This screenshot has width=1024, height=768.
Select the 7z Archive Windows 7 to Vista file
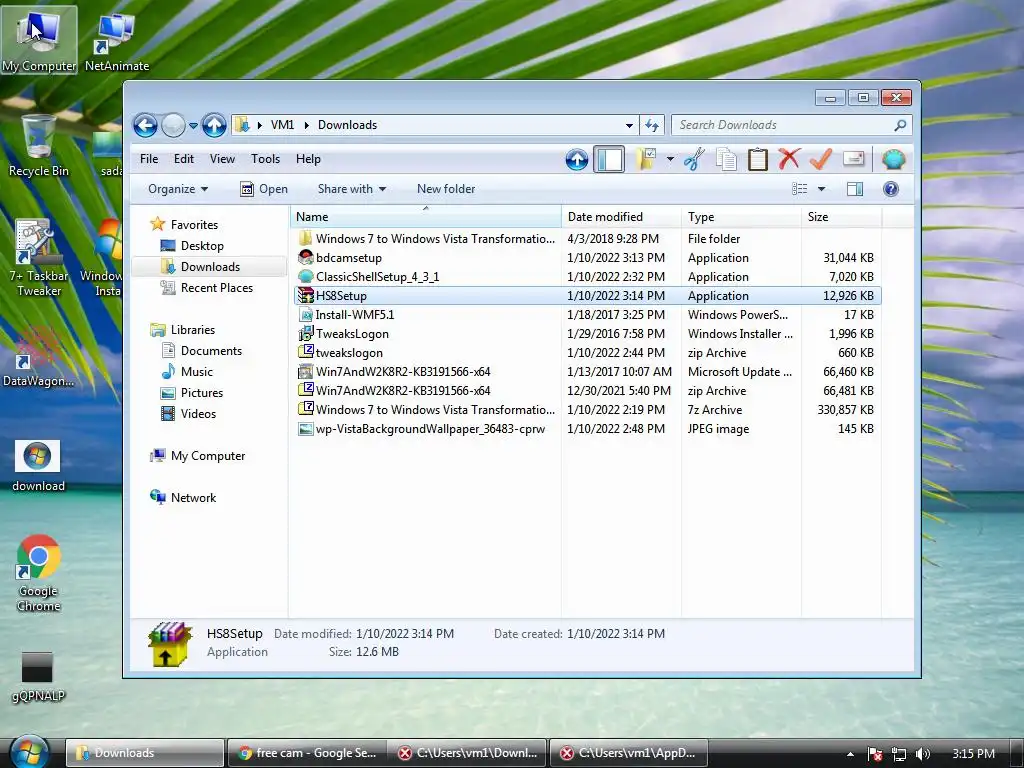coord(587,410)
